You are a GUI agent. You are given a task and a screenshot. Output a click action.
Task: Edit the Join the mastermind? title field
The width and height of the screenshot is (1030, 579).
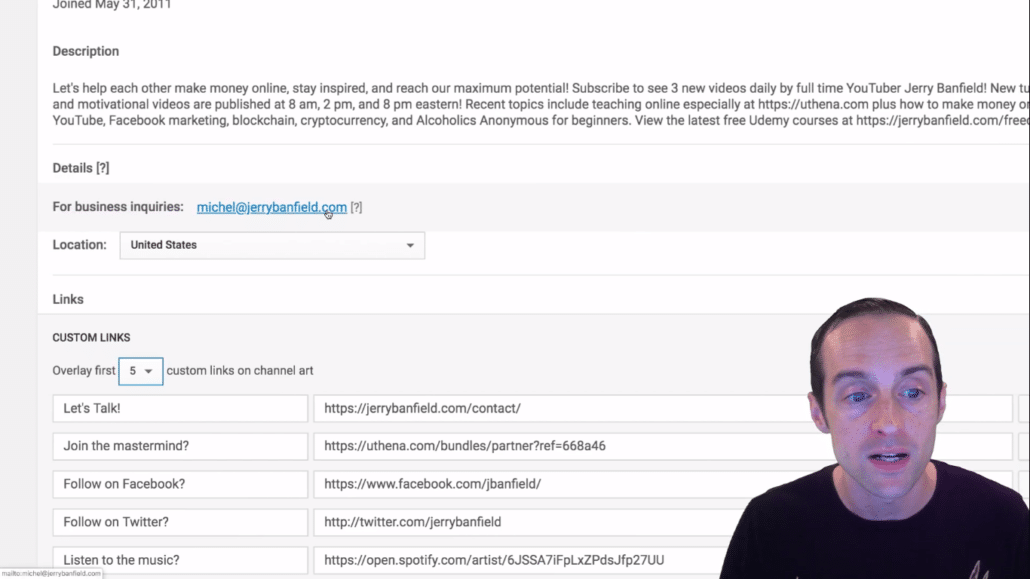click(180, 446)
